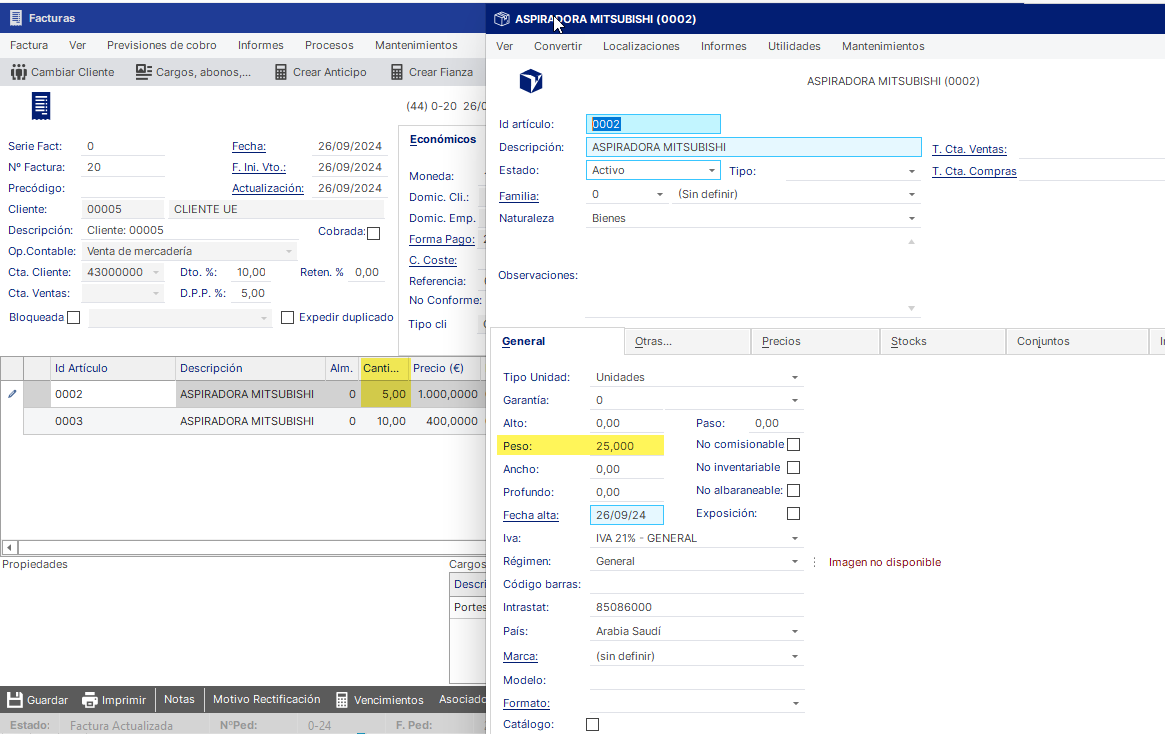Click the Motivo Rectificación button
The width and height of the screenshot is (1165, 734).
point(267,700)
